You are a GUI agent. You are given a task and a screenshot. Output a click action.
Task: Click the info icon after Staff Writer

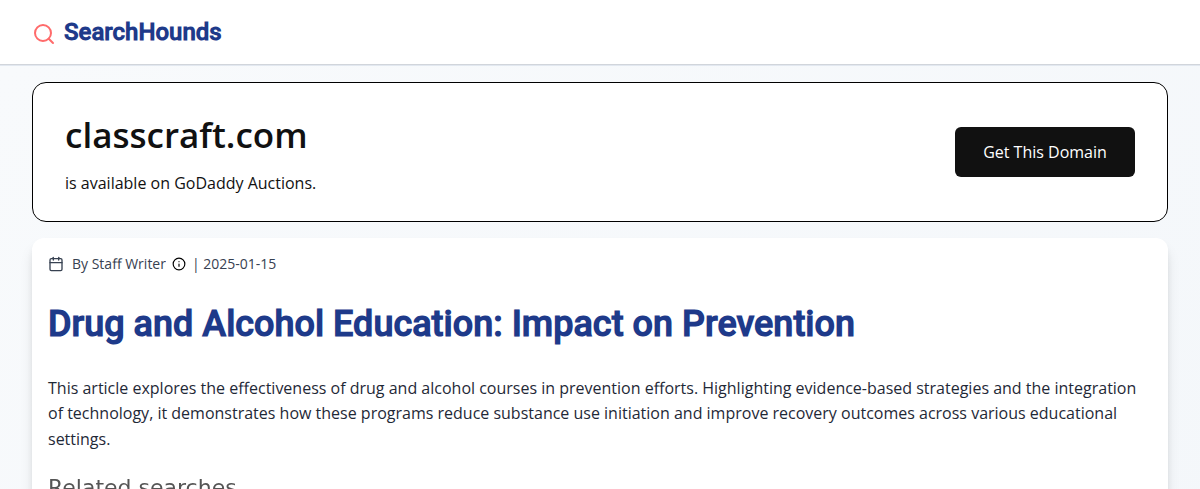(179, 264)
